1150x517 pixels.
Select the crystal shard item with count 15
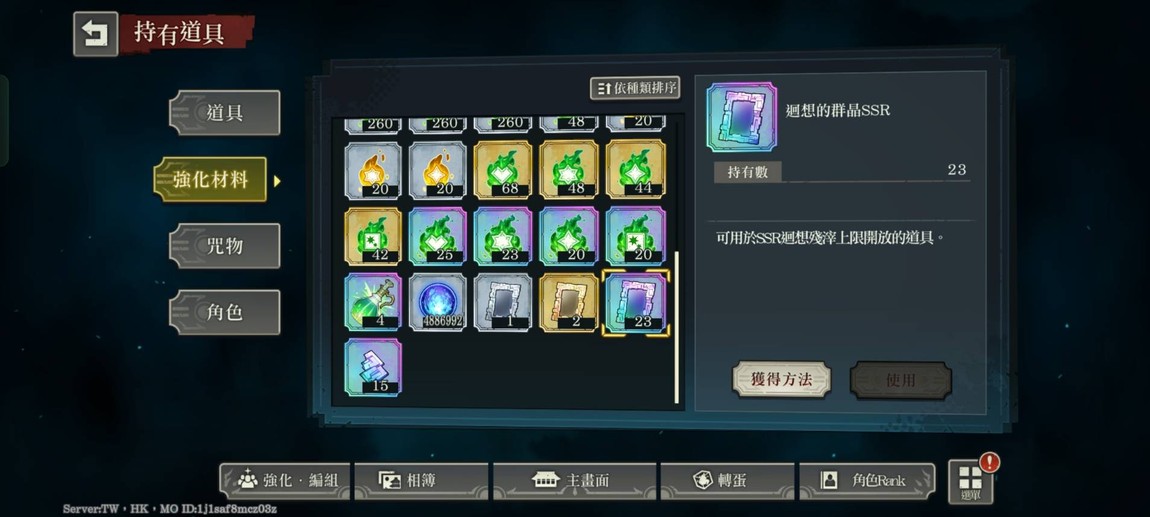point(373,367)
